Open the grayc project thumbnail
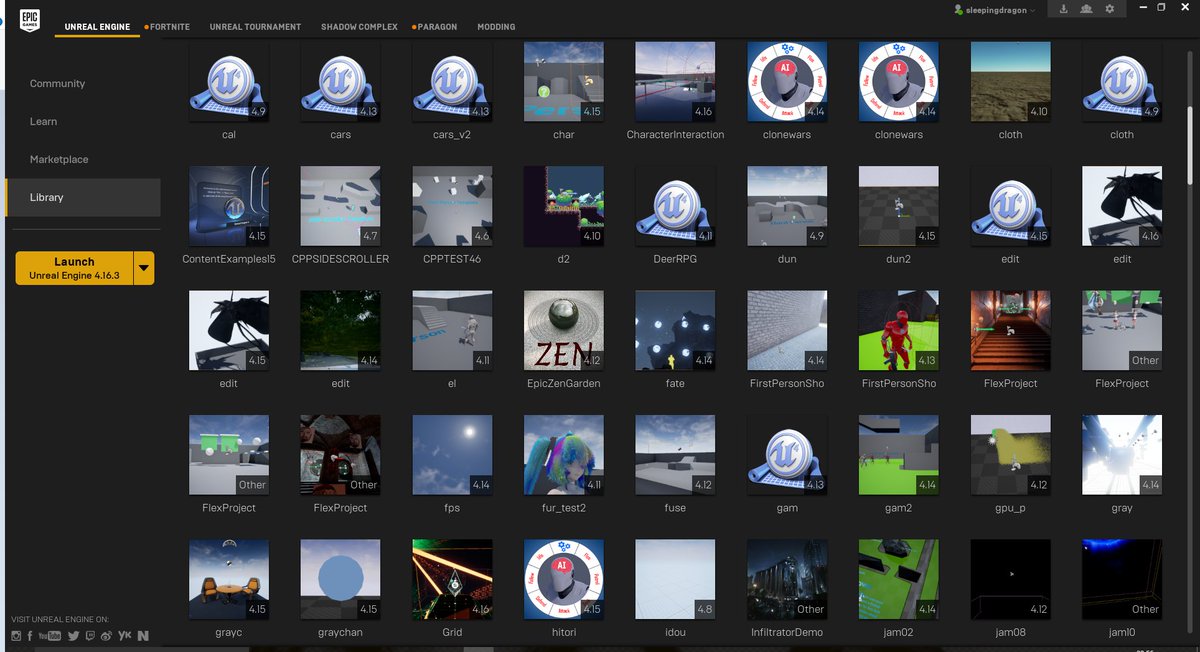Image resolution: width=1200 pixels, height=652 pixels. pyautogui.click(x=229, y=580)
